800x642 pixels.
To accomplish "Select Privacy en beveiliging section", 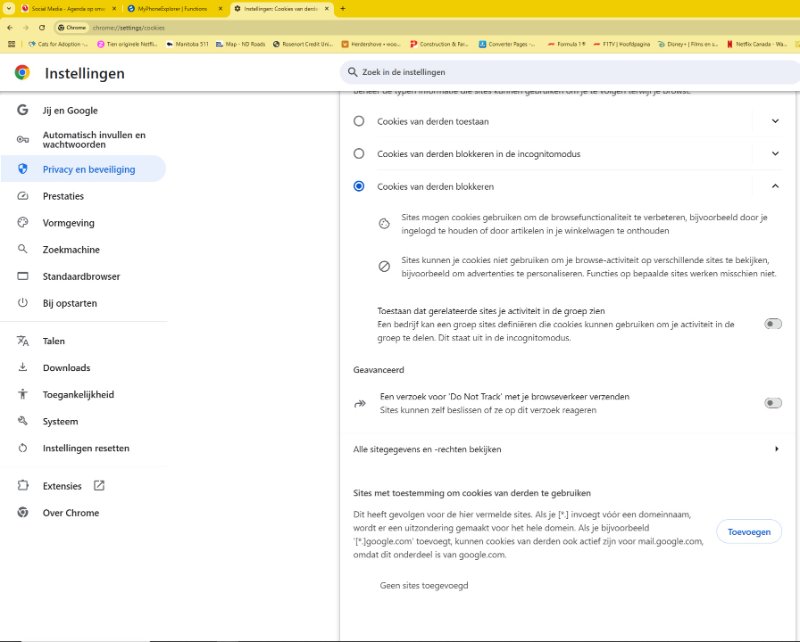I will (83, 169).
